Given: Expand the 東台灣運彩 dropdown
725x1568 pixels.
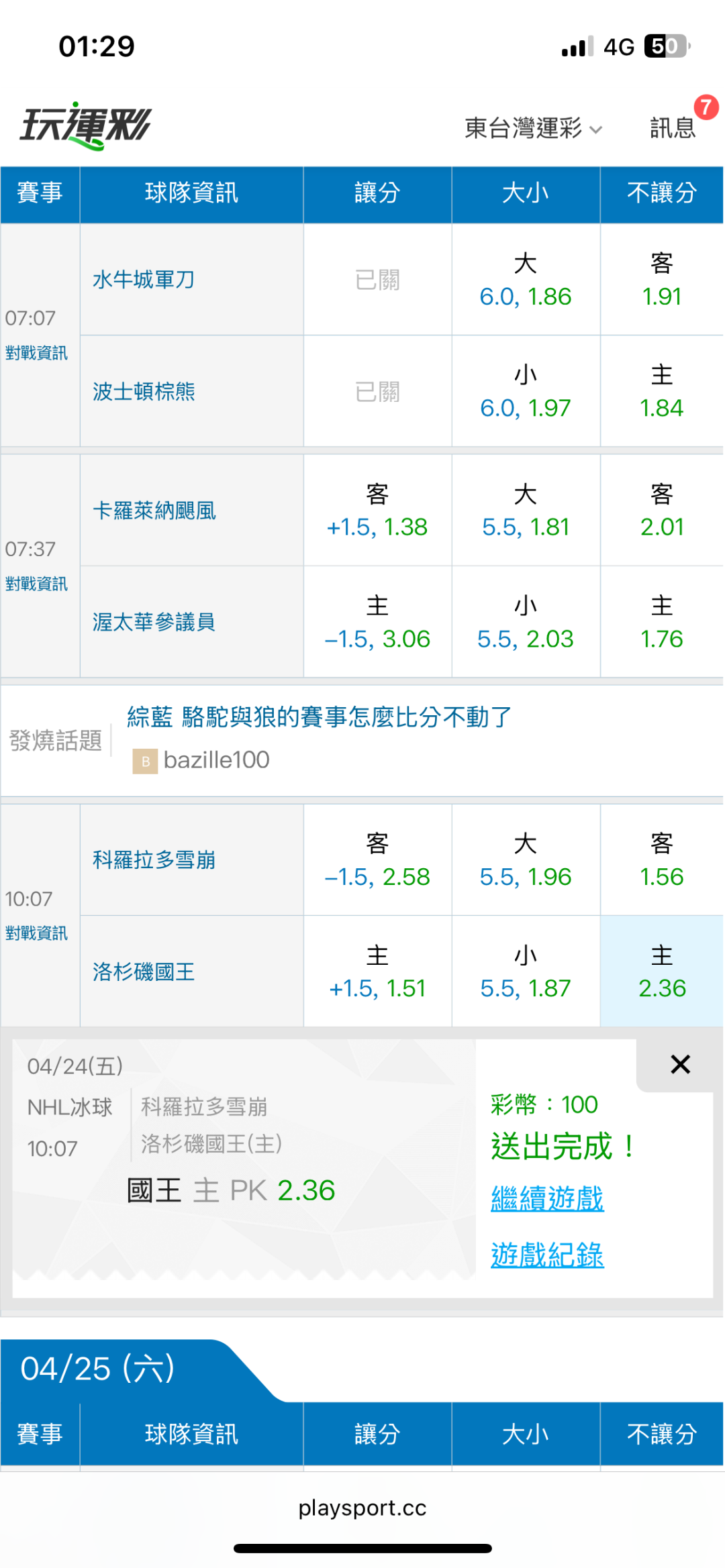Looking at the screenshot, I should tap(533, 127).
